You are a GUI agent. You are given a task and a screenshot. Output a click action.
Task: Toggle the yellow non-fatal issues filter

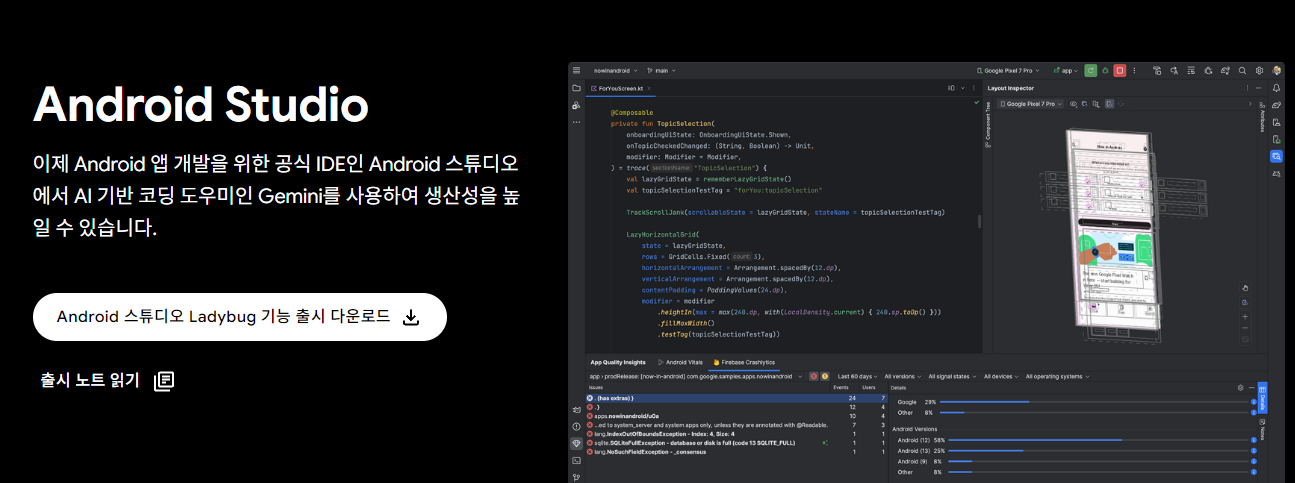[x=825, y=376]
